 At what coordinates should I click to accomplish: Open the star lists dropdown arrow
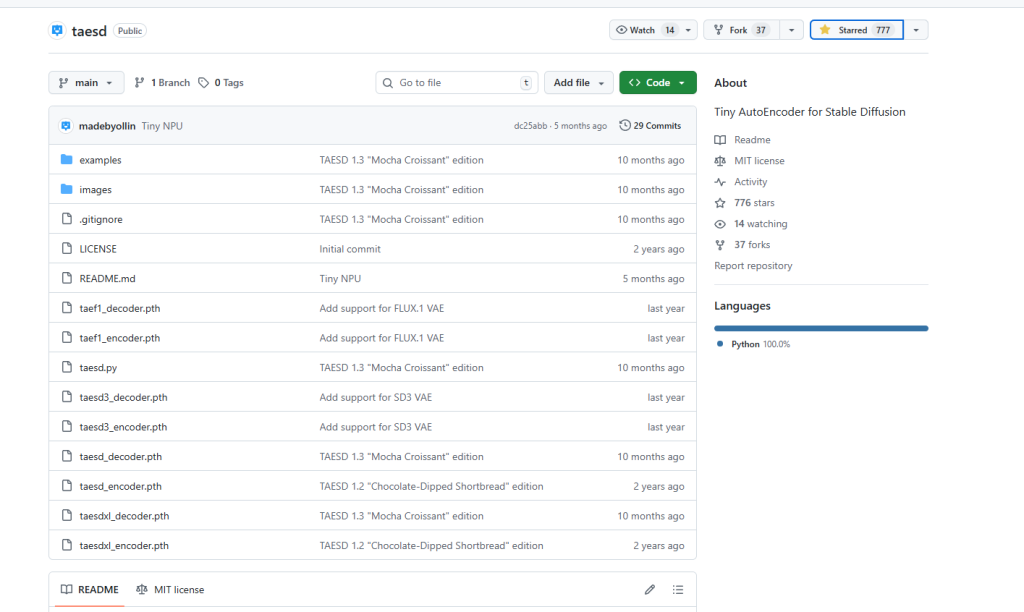click(x=916, y=30)
